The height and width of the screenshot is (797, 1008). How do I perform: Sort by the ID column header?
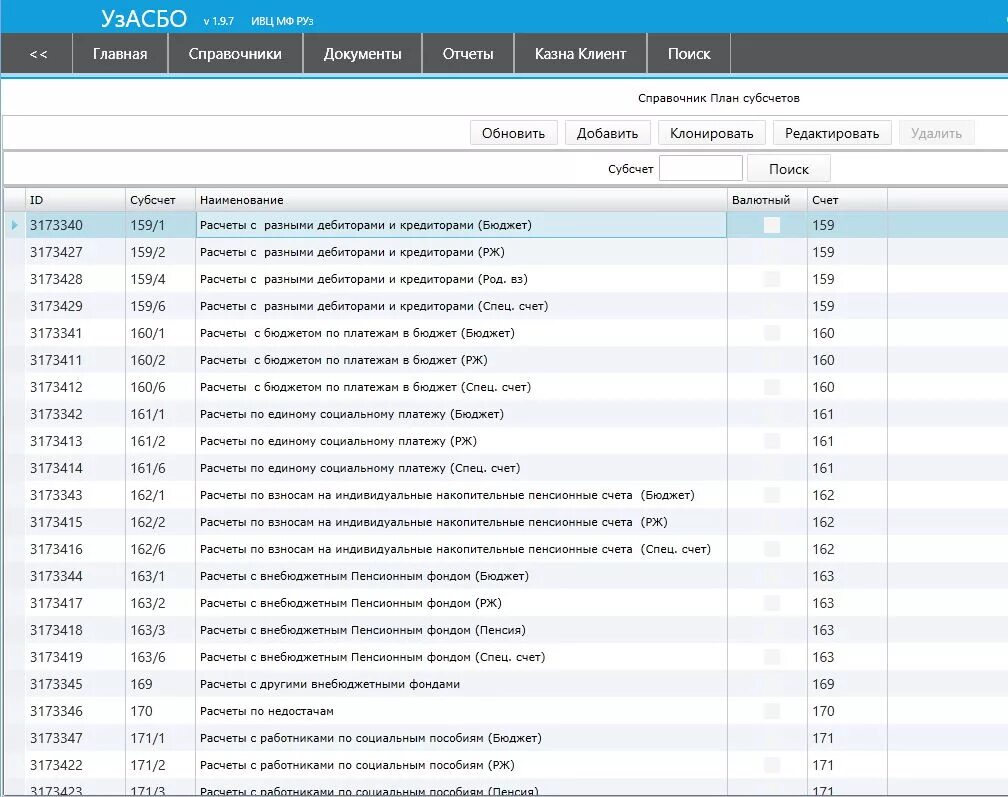point(75,200)
